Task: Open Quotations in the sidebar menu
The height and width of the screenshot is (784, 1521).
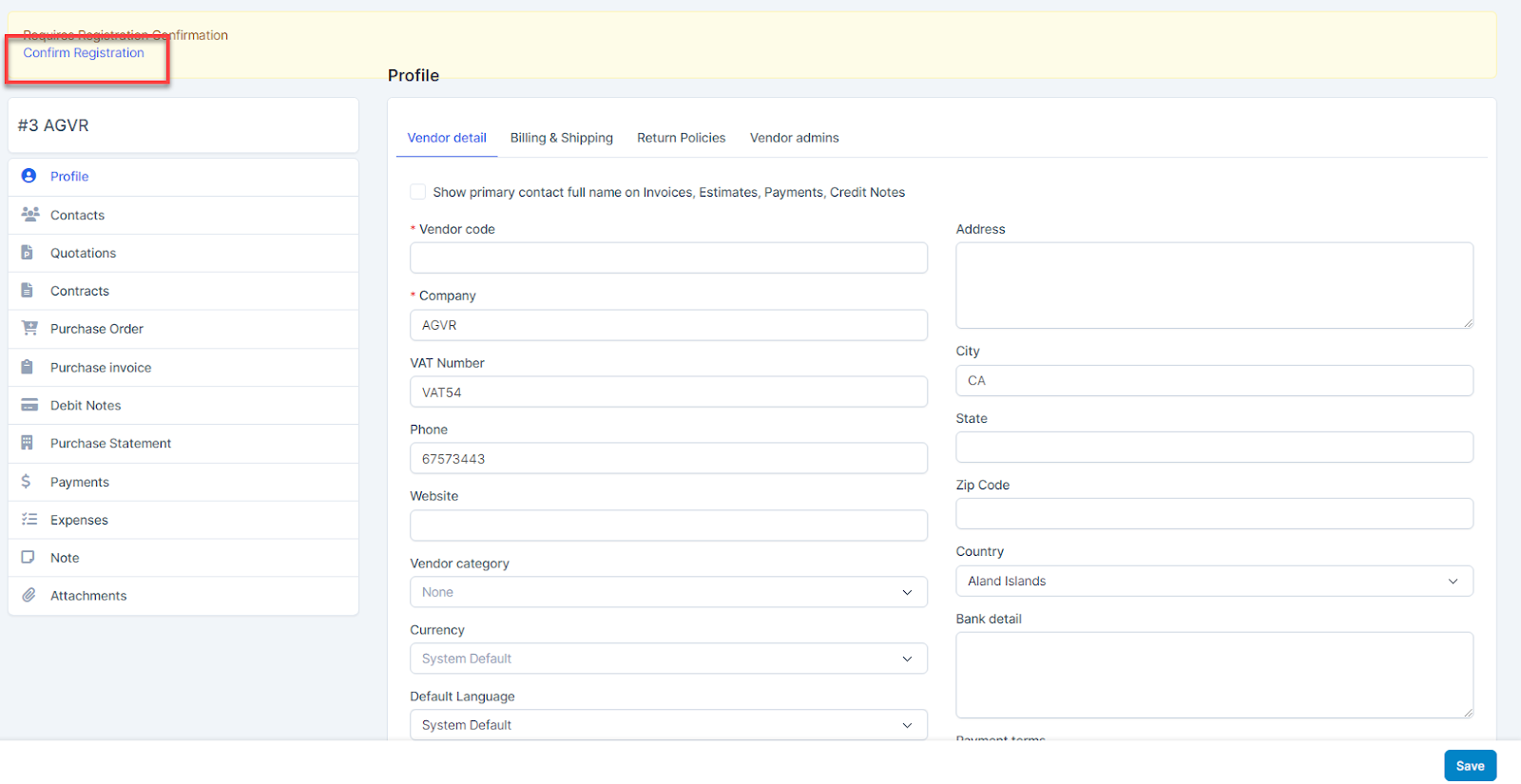Action: [x=83, y=253]
